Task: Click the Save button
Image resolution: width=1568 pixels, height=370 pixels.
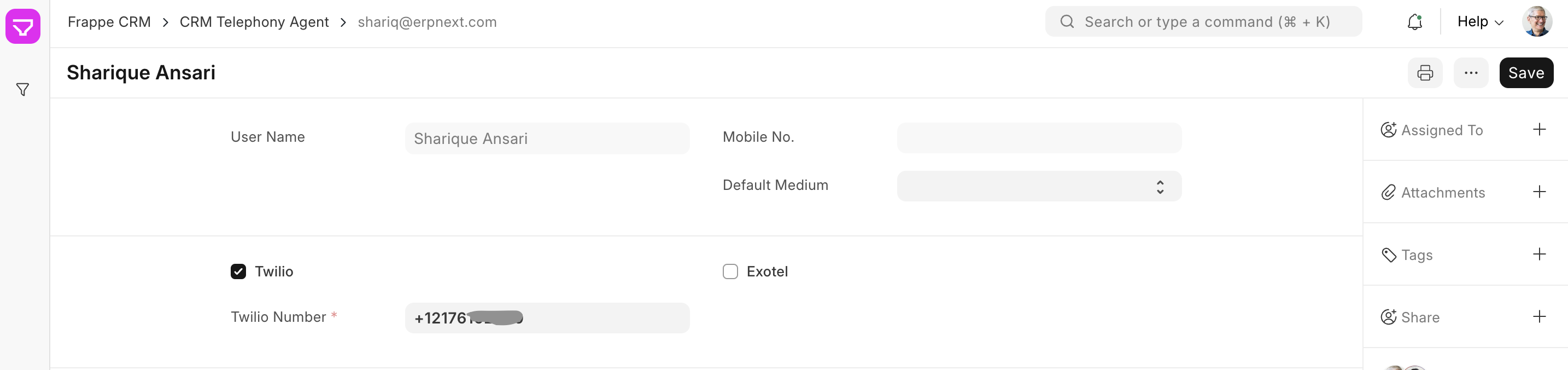Action: click(1526, 73)
